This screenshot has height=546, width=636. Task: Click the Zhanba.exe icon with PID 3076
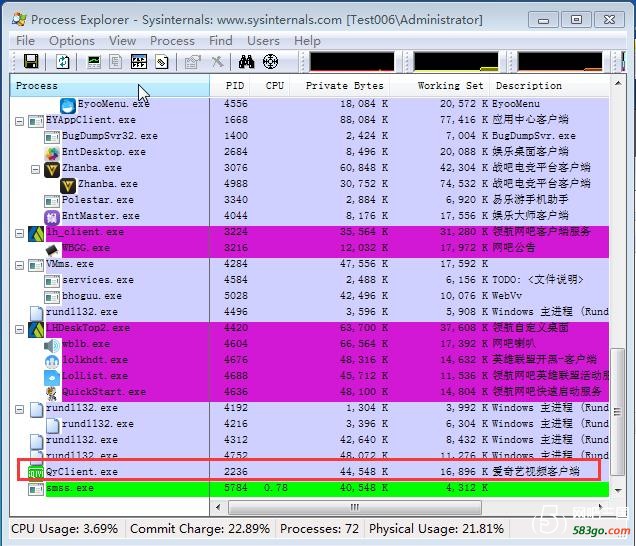[52, 169]
